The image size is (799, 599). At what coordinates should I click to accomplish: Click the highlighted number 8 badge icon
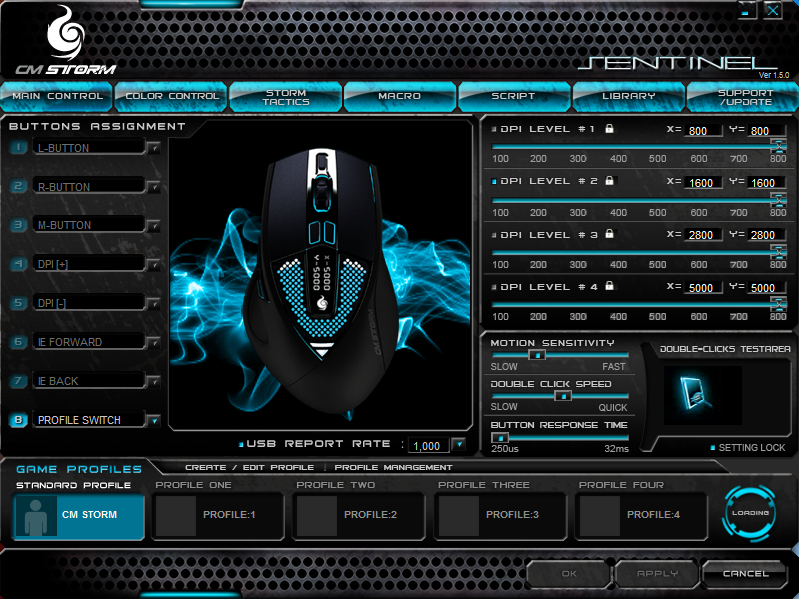[18, 420]
